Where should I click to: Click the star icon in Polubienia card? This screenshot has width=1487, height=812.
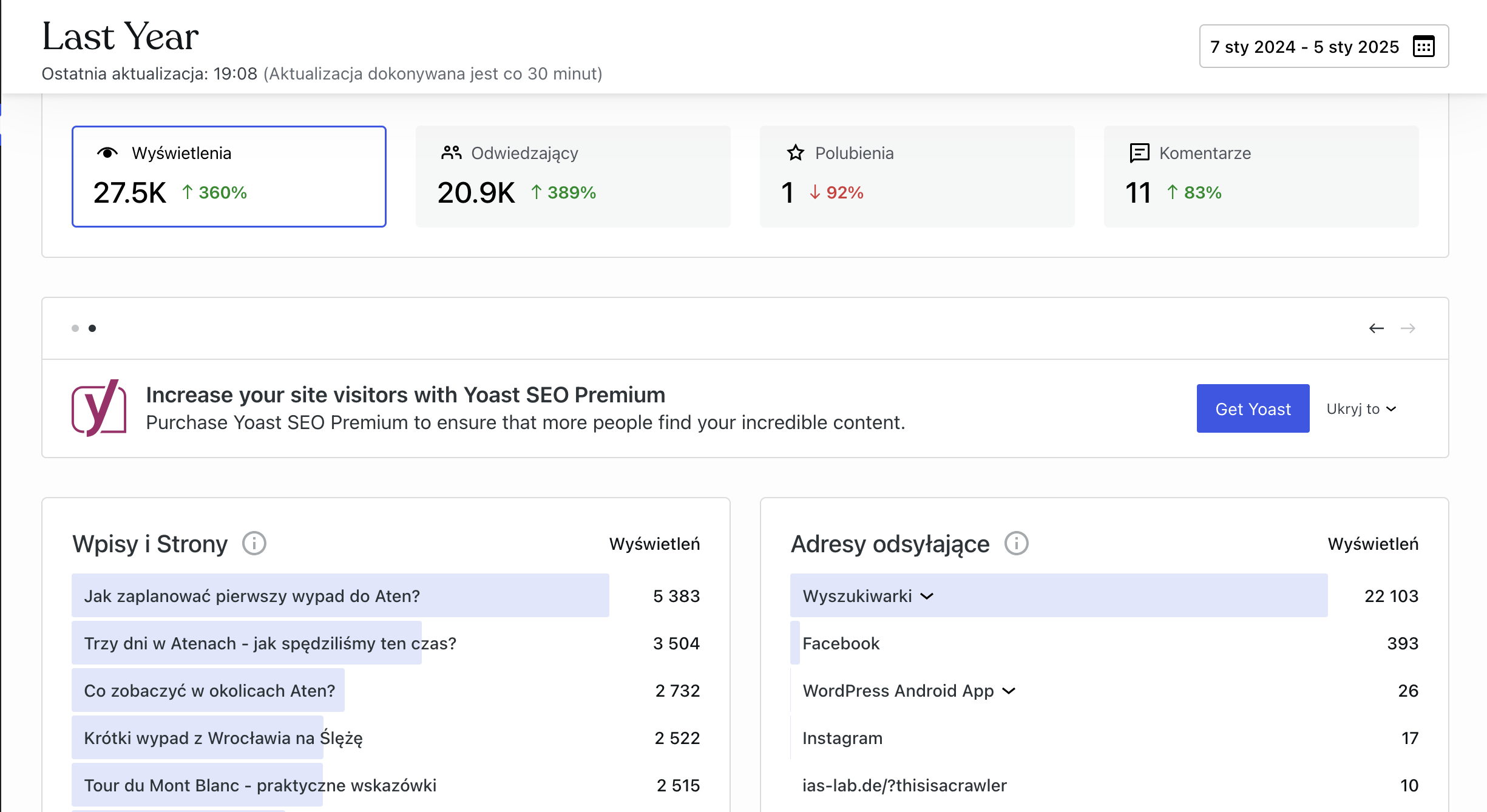795,153
